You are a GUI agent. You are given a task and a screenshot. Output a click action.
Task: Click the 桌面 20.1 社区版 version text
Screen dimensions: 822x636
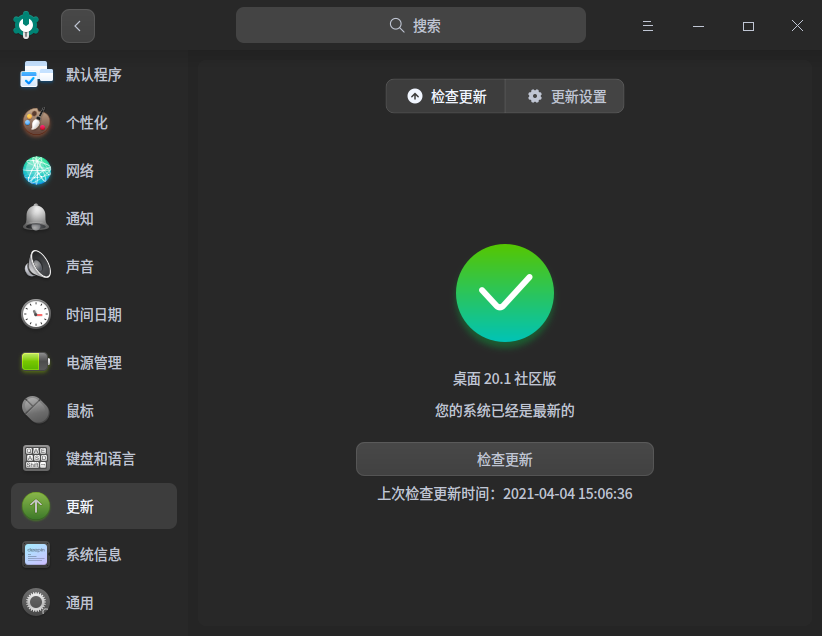click(x=504, y=379)
